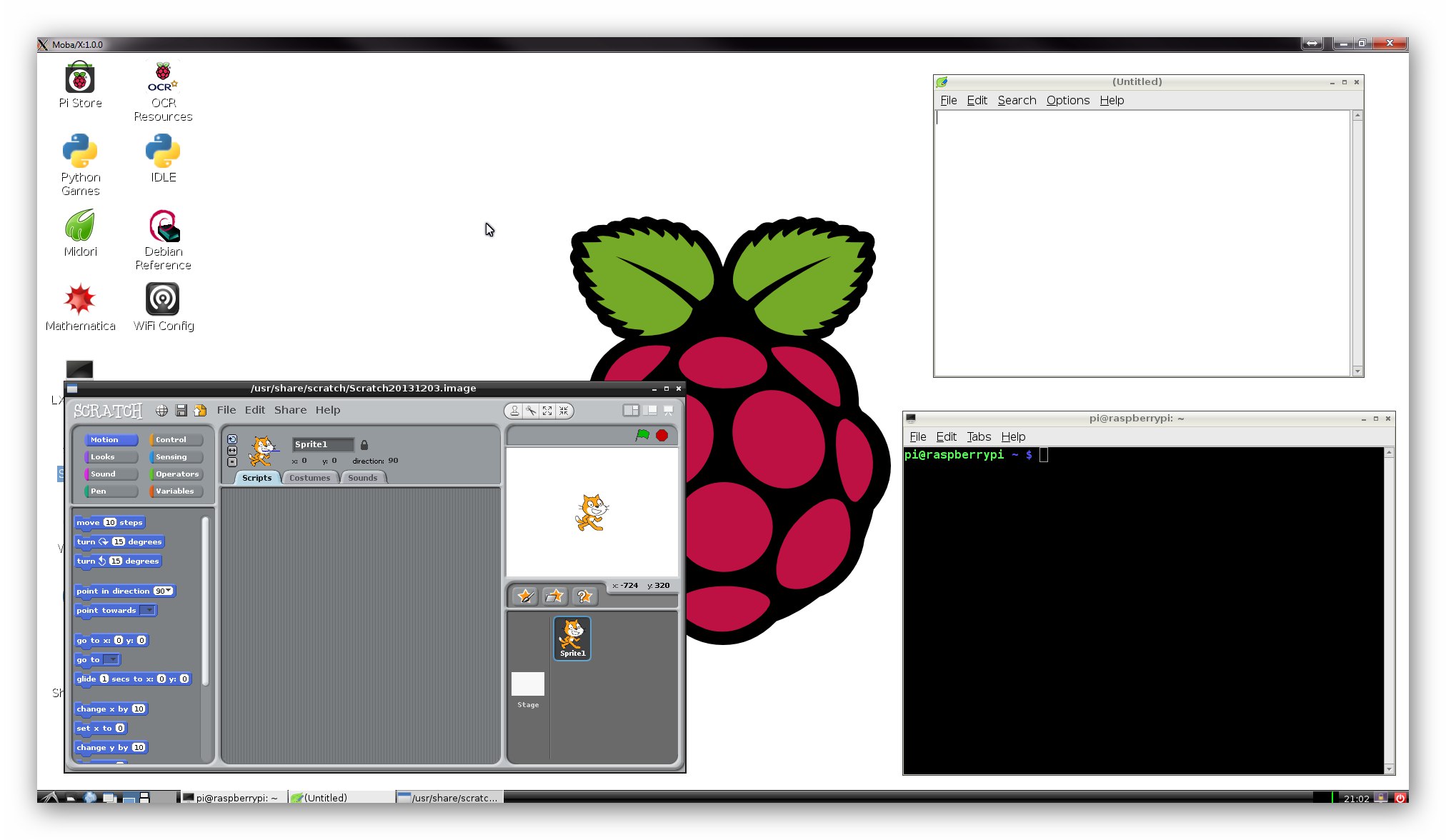Select the Looks block category
1446x840 pixels.
click(x=111, y=457)
